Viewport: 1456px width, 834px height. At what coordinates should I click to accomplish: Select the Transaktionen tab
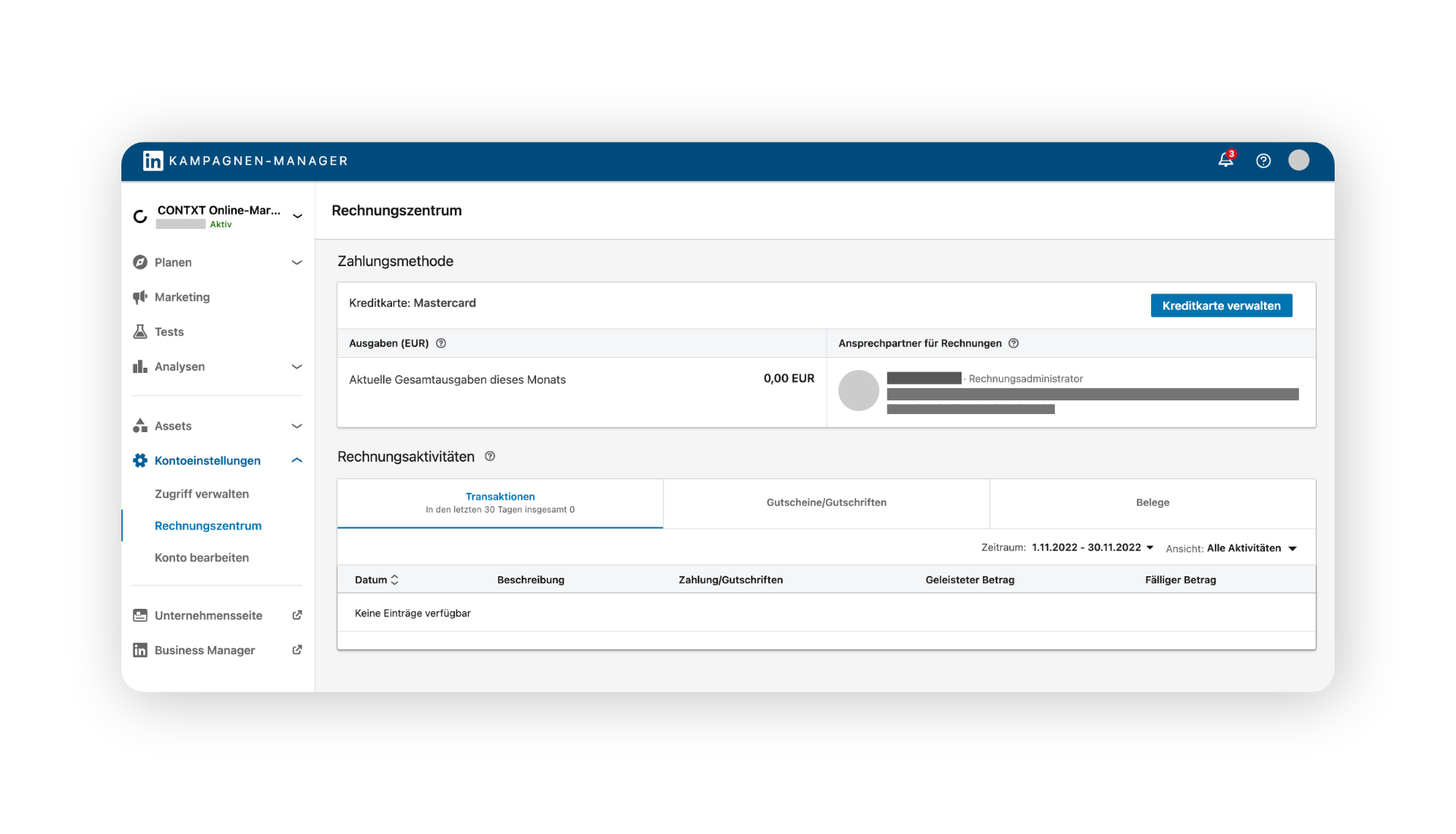coord(500,503)
